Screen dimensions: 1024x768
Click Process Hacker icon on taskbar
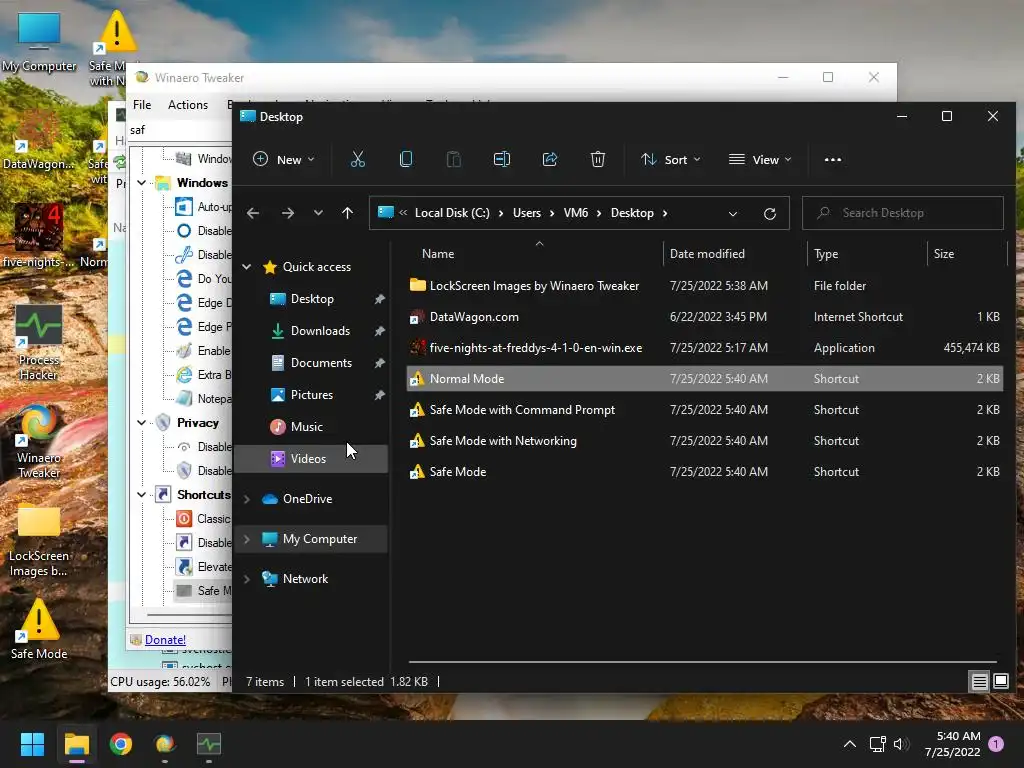pyautogui.click(x=209, y=744)
